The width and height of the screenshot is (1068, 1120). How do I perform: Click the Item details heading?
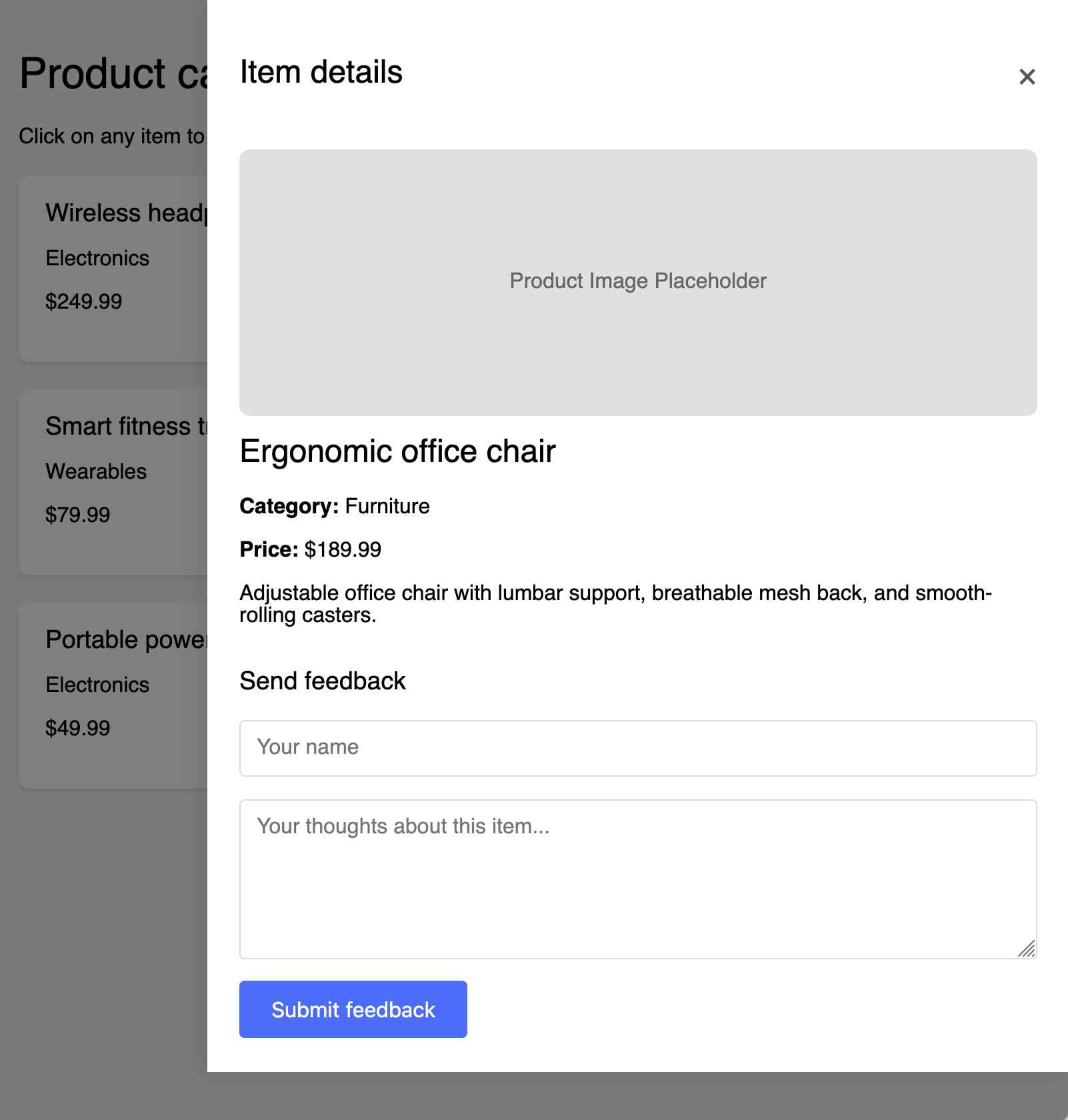(x=321, y=72)
